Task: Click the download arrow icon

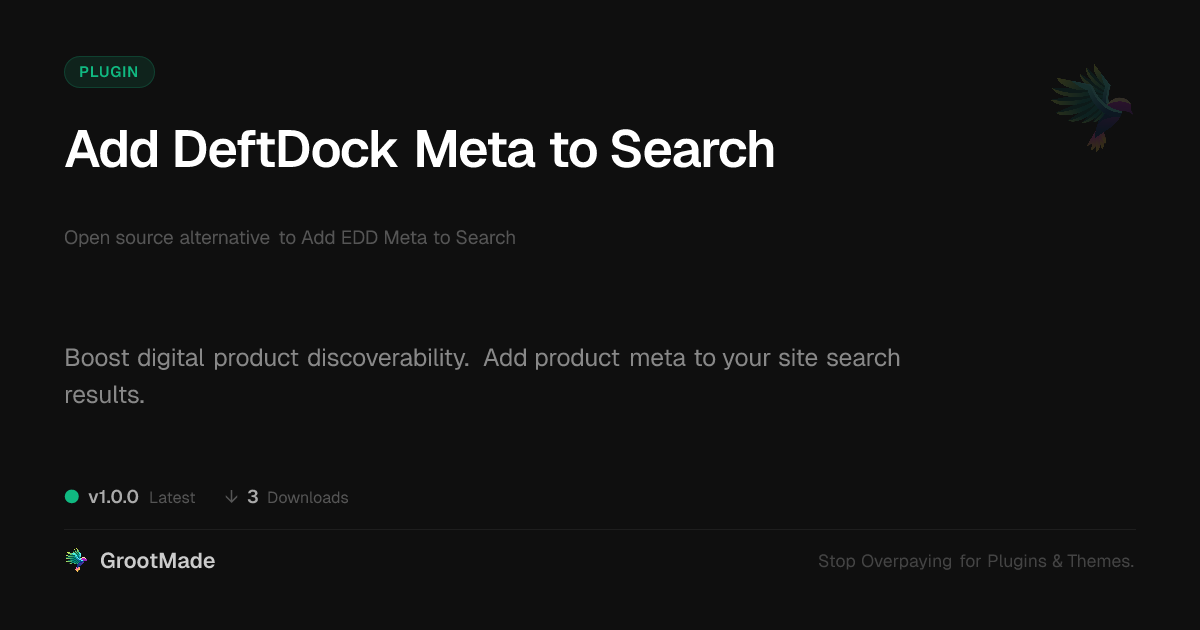Action: (231, 497)
